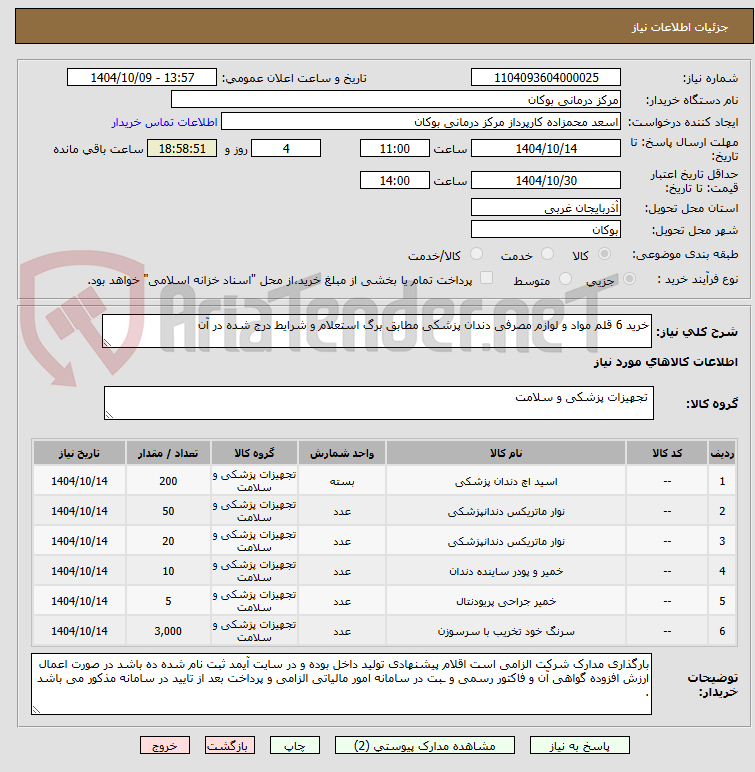Click quantity cell 200
The width and height of the screenshot is (755, 772).
click(168, 481)
